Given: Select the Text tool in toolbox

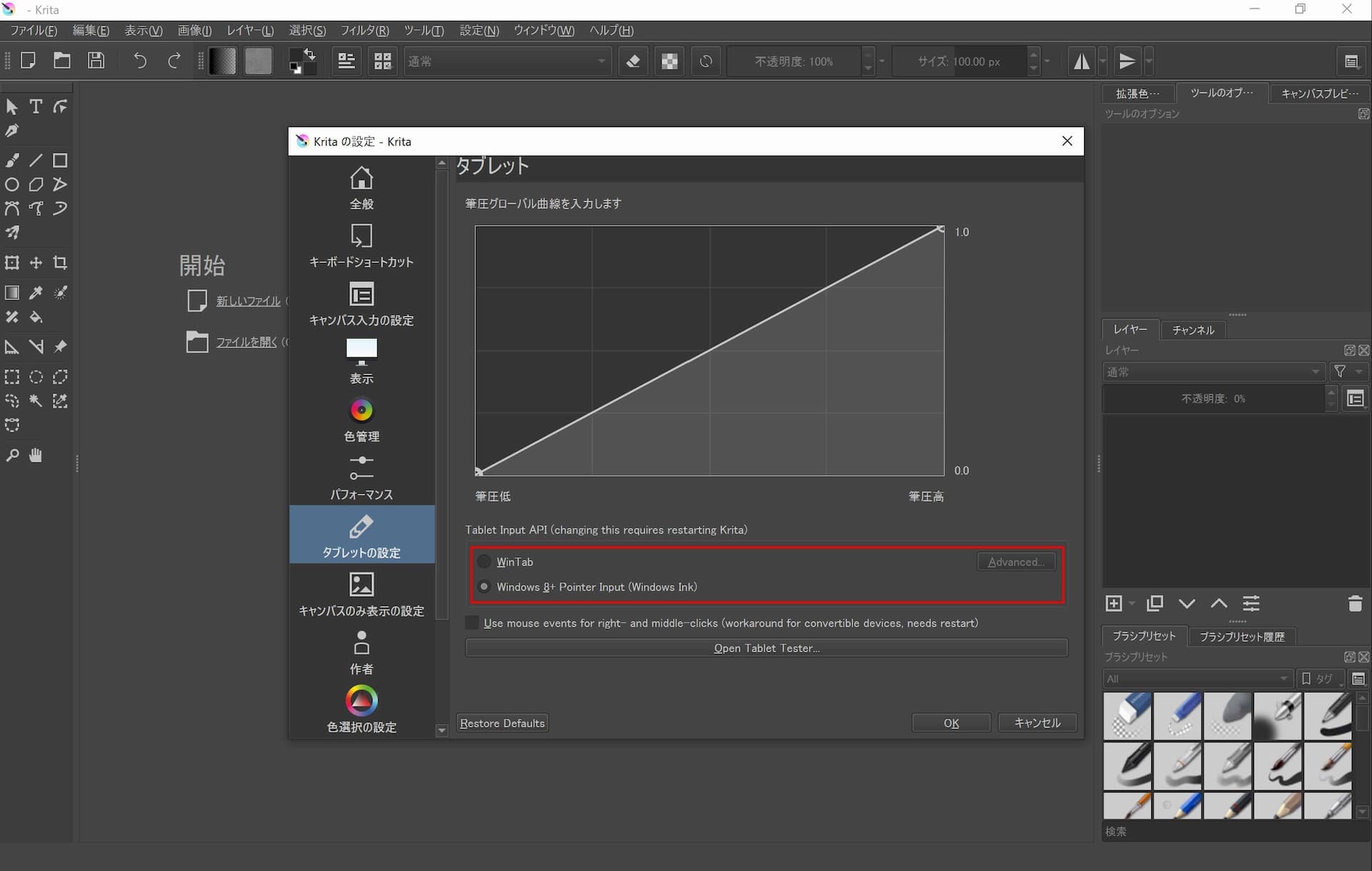Looking at the screenshot, I should tap(36, 106).
